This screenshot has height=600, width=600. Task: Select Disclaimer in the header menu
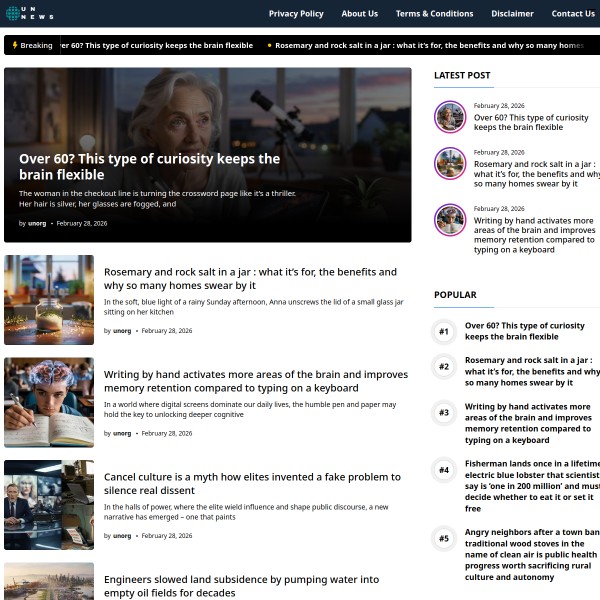click(512, 14)
